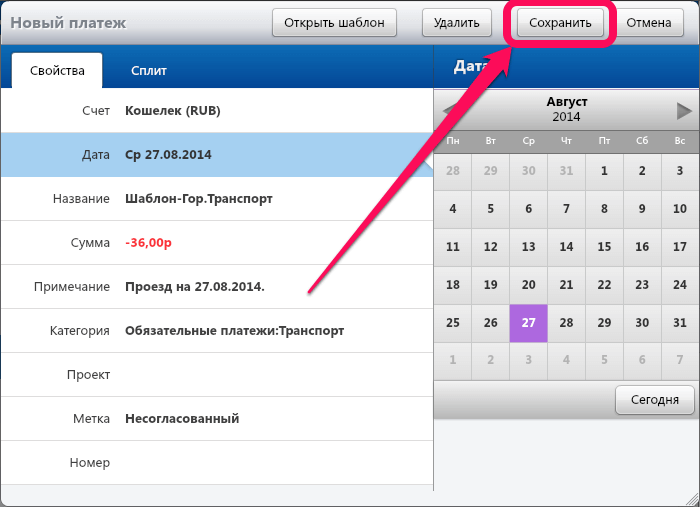Edit Название field Шаблон-Гор.Транспорт

pos(217,199)
